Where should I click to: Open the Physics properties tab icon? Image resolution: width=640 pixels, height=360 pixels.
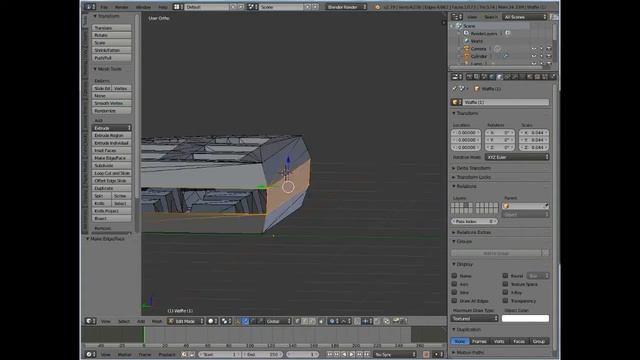point(553,77)
